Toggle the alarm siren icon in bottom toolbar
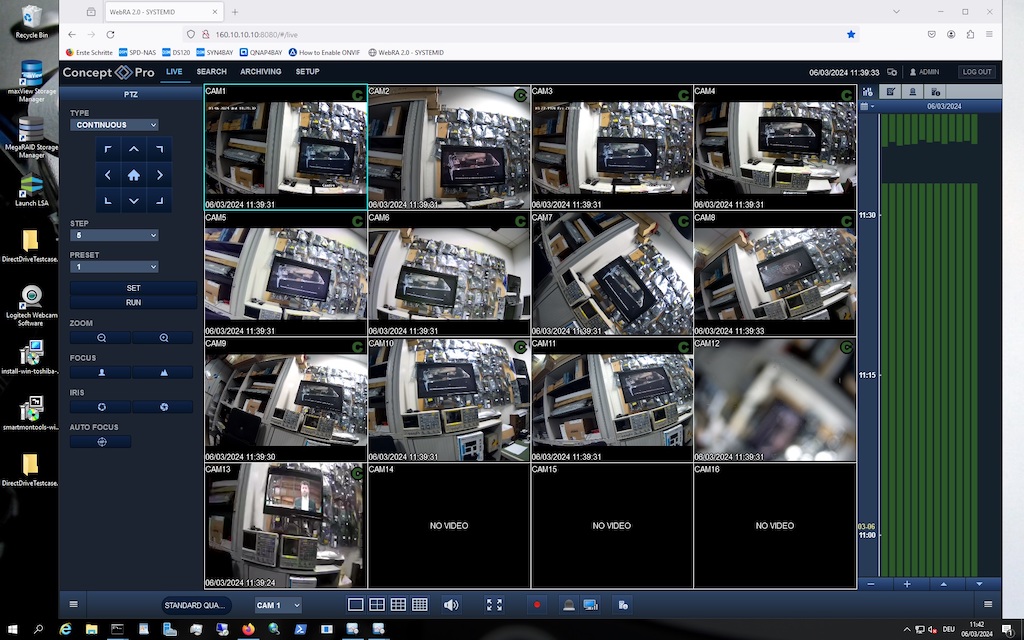 pyautogui.click(x=569, y=605)
